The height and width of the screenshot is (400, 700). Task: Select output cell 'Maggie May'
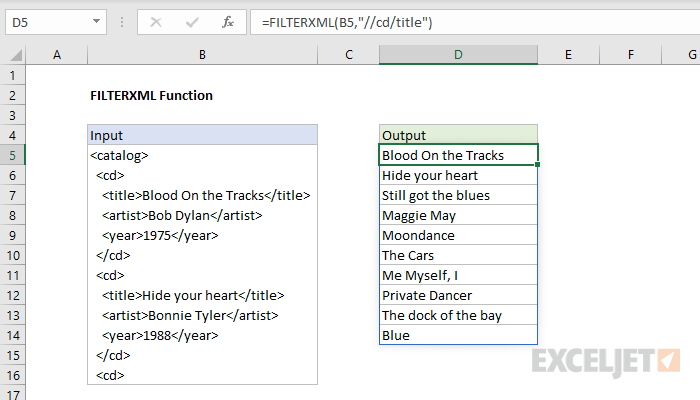pos(458,216)
